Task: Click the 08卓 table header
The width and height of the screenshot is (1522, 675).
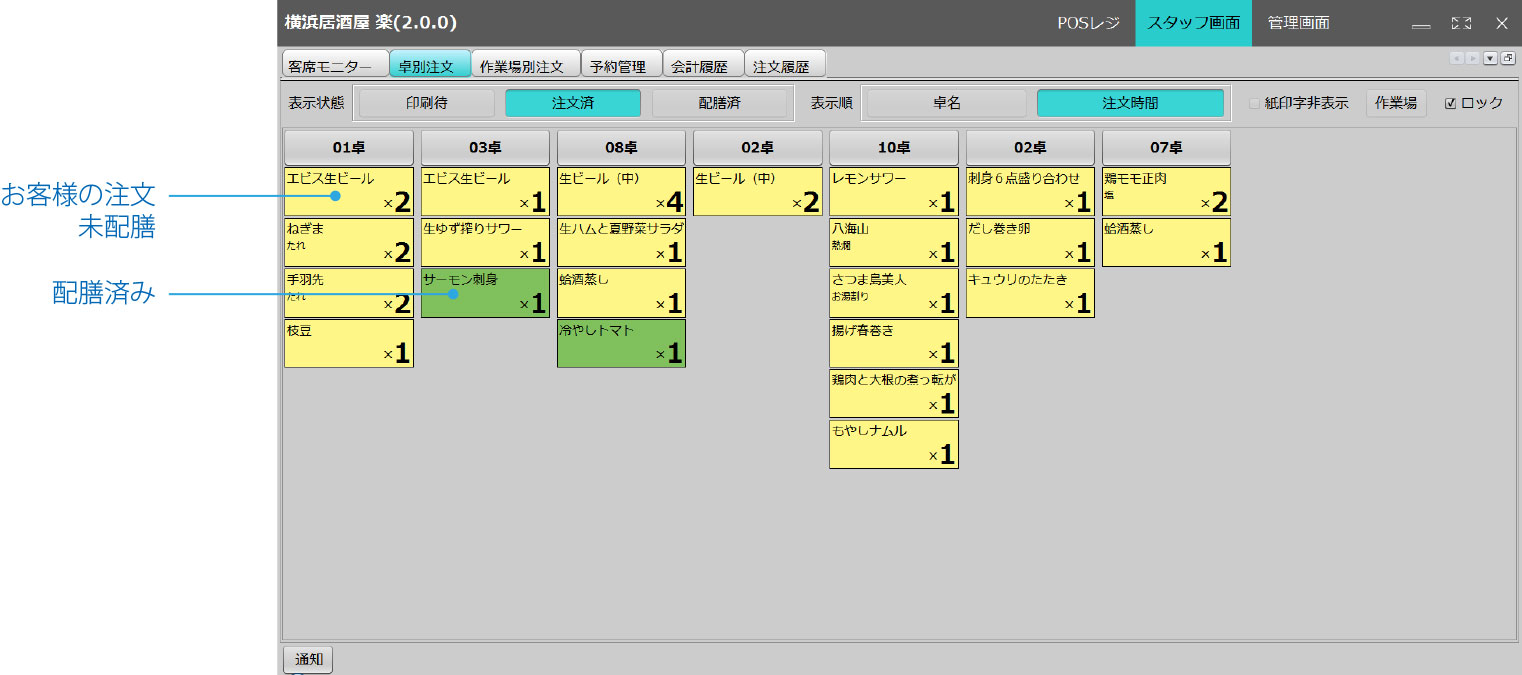Action: pos(621,147)
